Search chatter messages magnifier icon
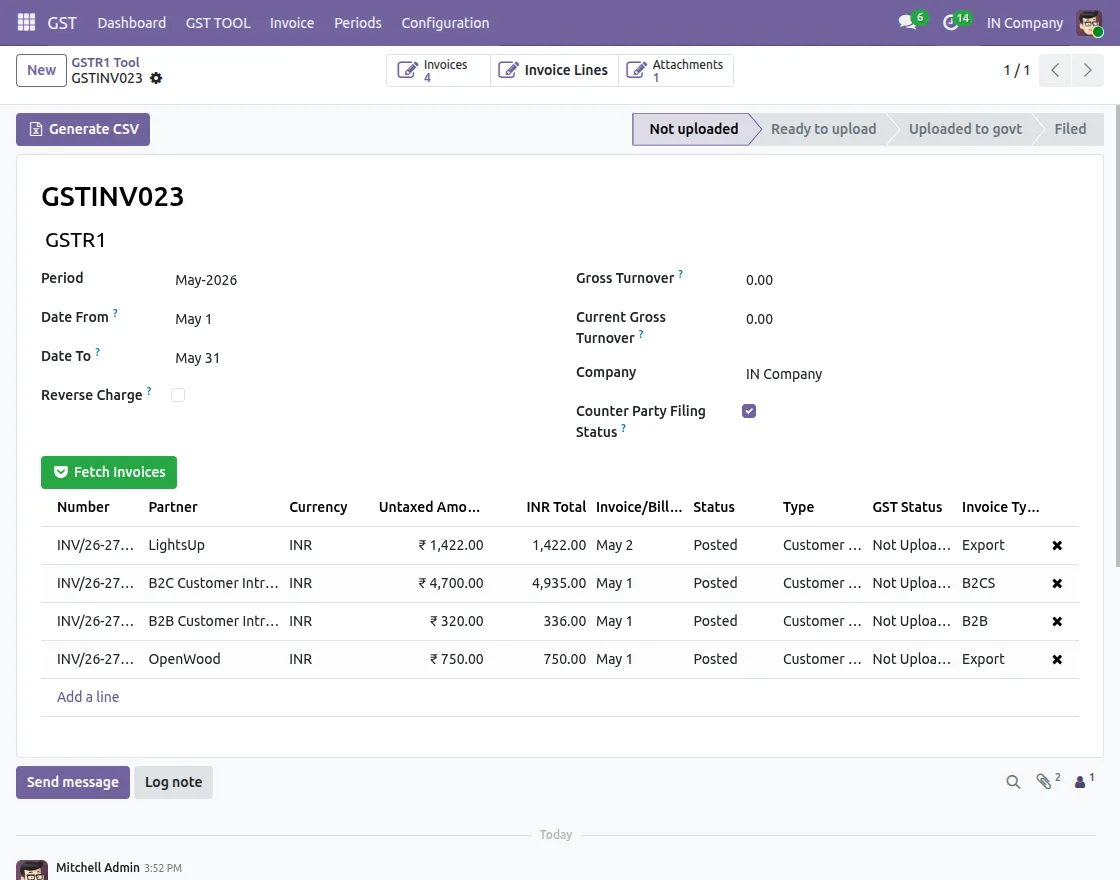 coord(1013,782)
